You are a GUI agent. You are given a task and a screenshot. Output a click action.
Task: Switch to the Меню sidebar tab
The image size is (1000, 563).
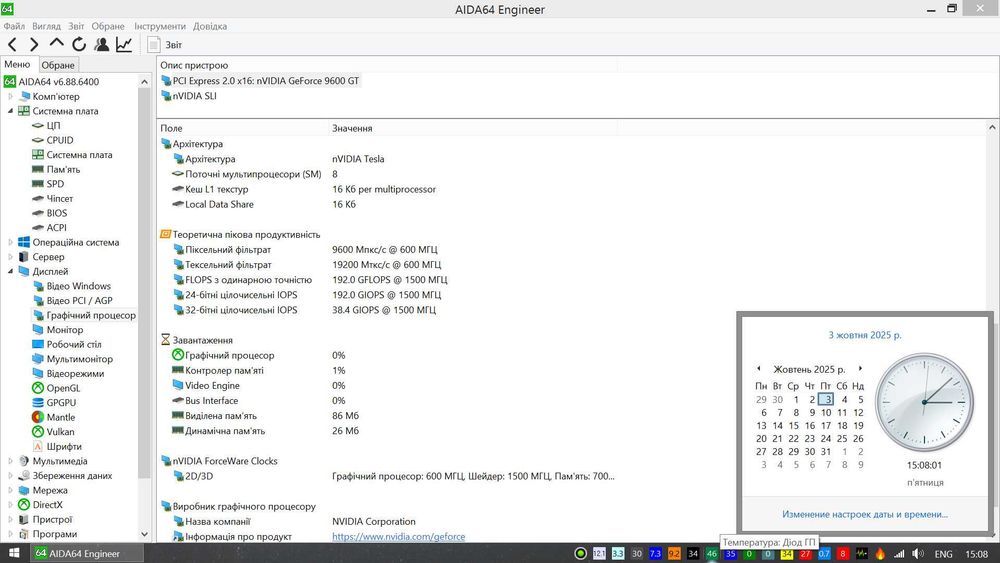click(x=17, y=64)
